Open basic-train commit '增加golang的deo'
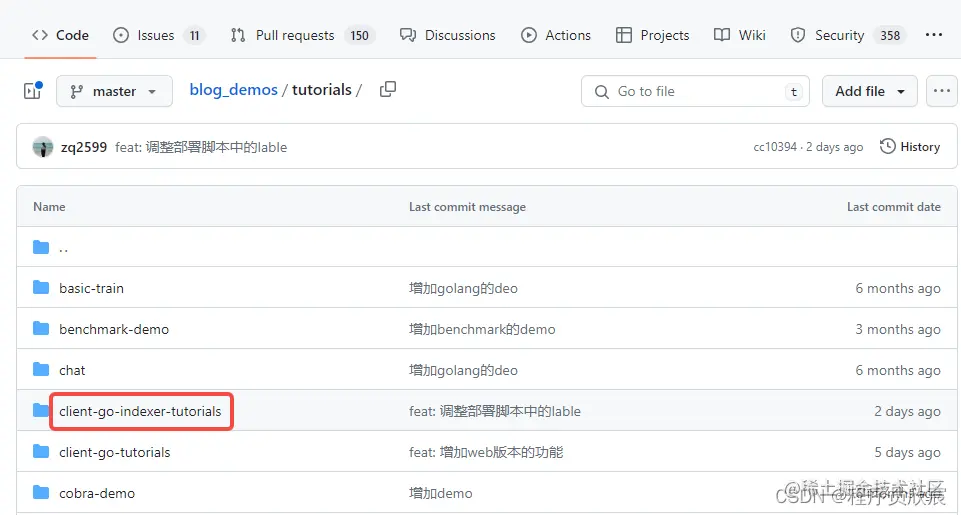The height and width of the screenshot is (515, 961). (x=463, y=288)
